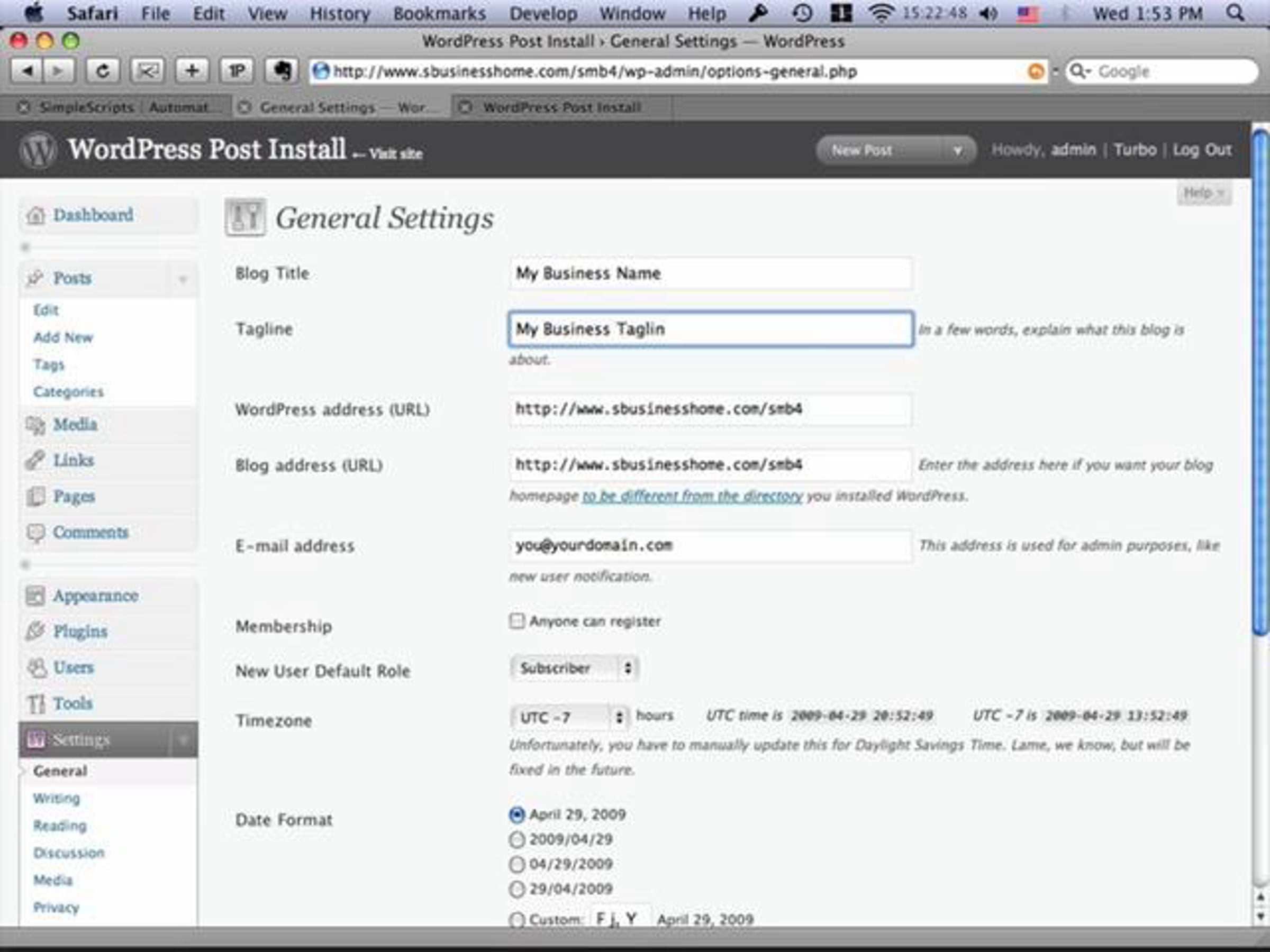1270x952 pixels.
Task: Select the 04/29/2009 date format
Action: [x=516, y=864]
